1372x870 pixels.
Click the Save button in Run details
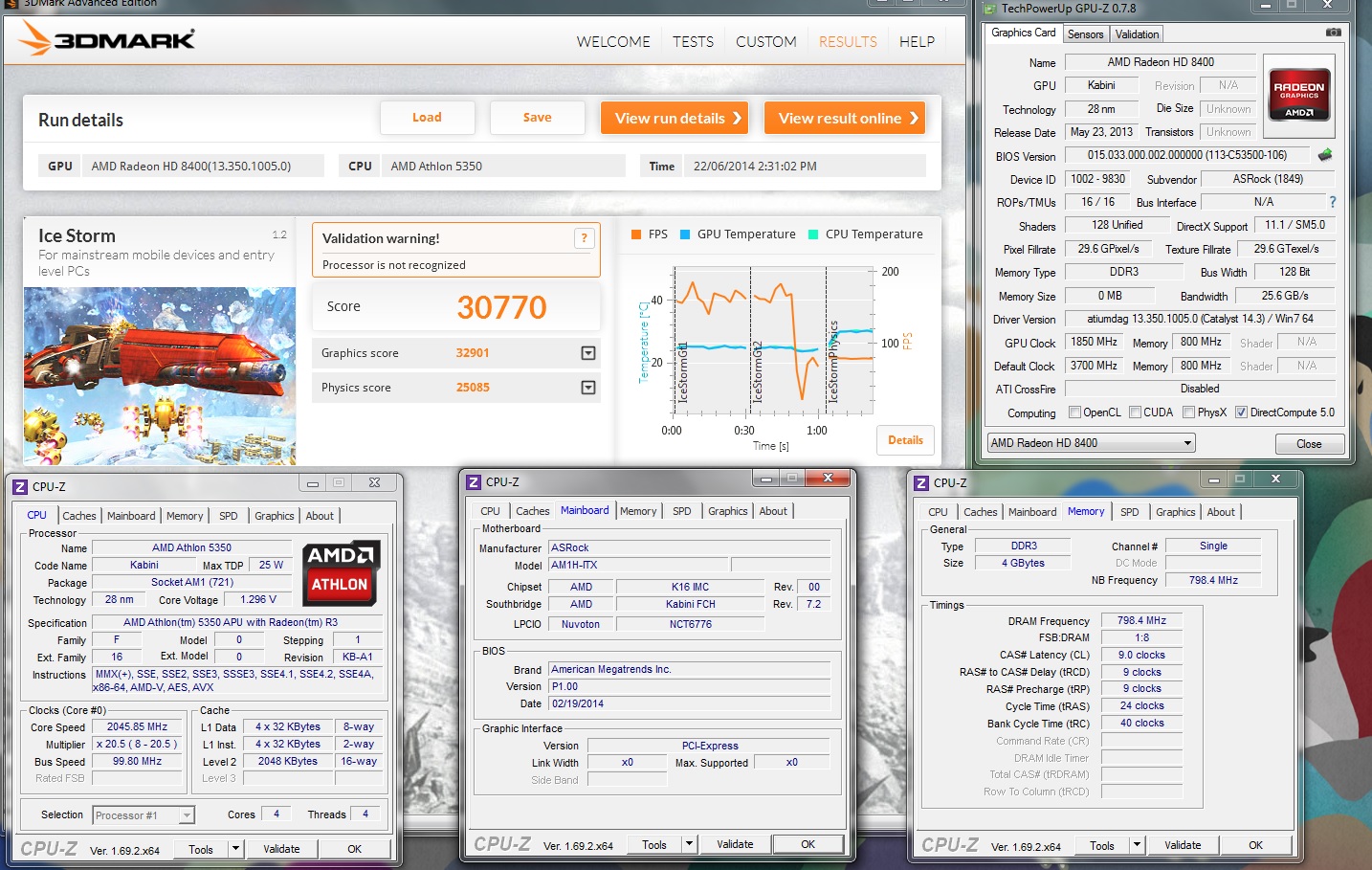[x=537, y=118]
